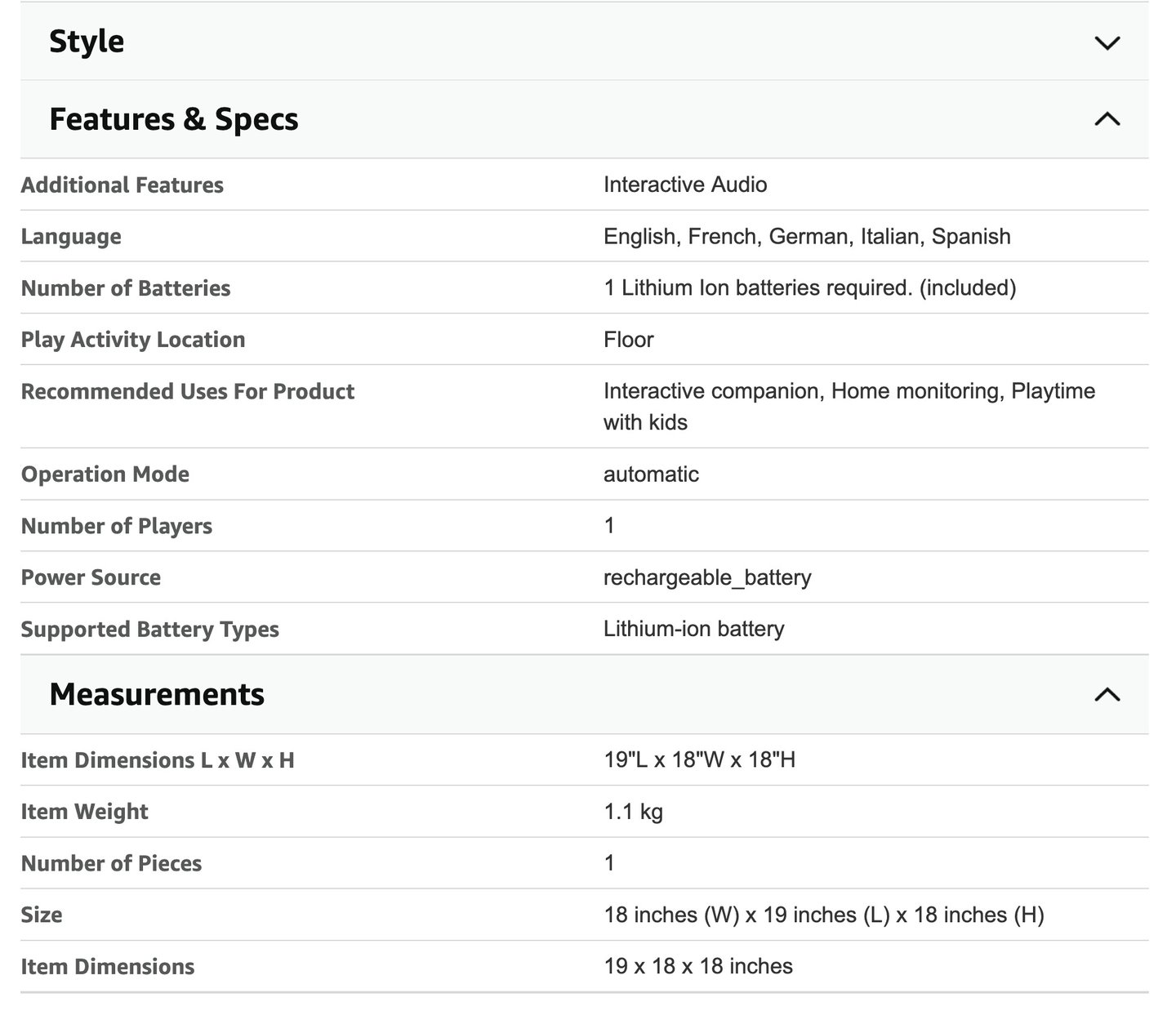Select the Number of Batteries label
The height and width of the screenshot is (1011, 1176).
126,288
